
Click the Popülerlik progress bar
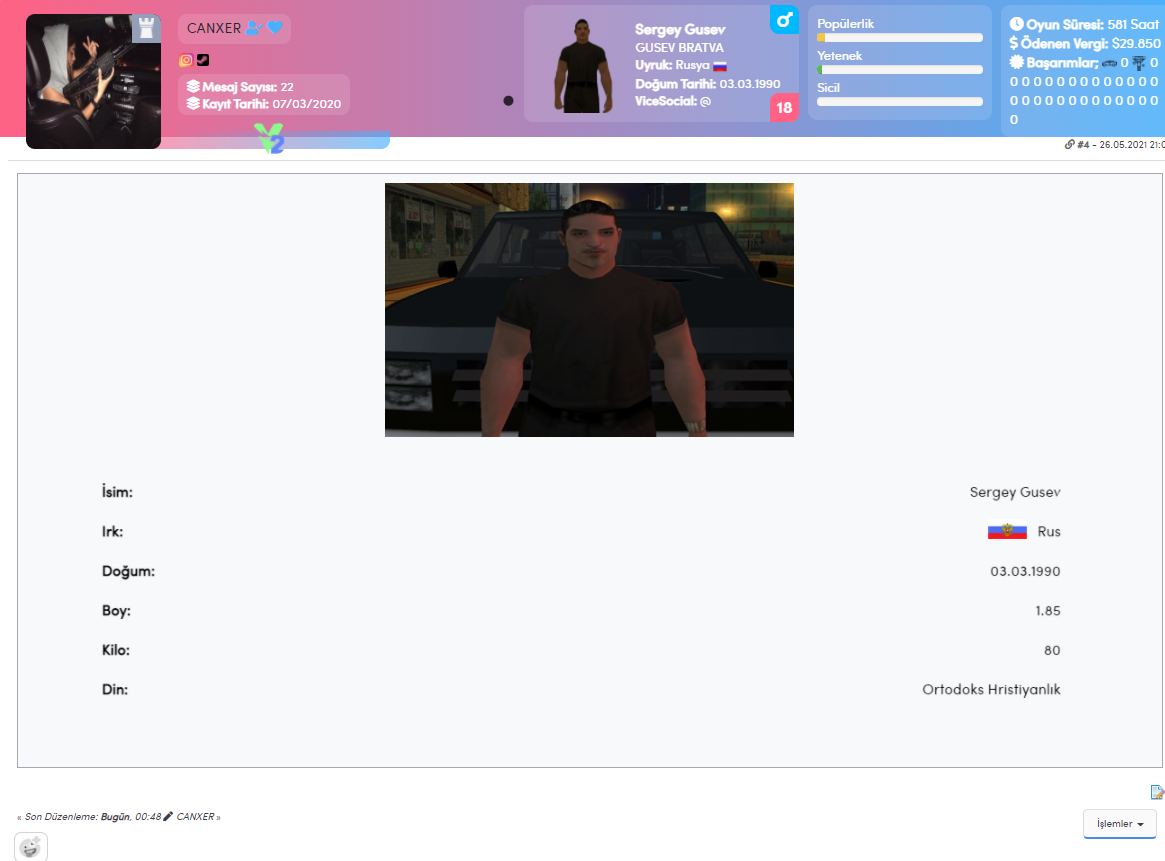pyautogui.click(x=900, y=38)
